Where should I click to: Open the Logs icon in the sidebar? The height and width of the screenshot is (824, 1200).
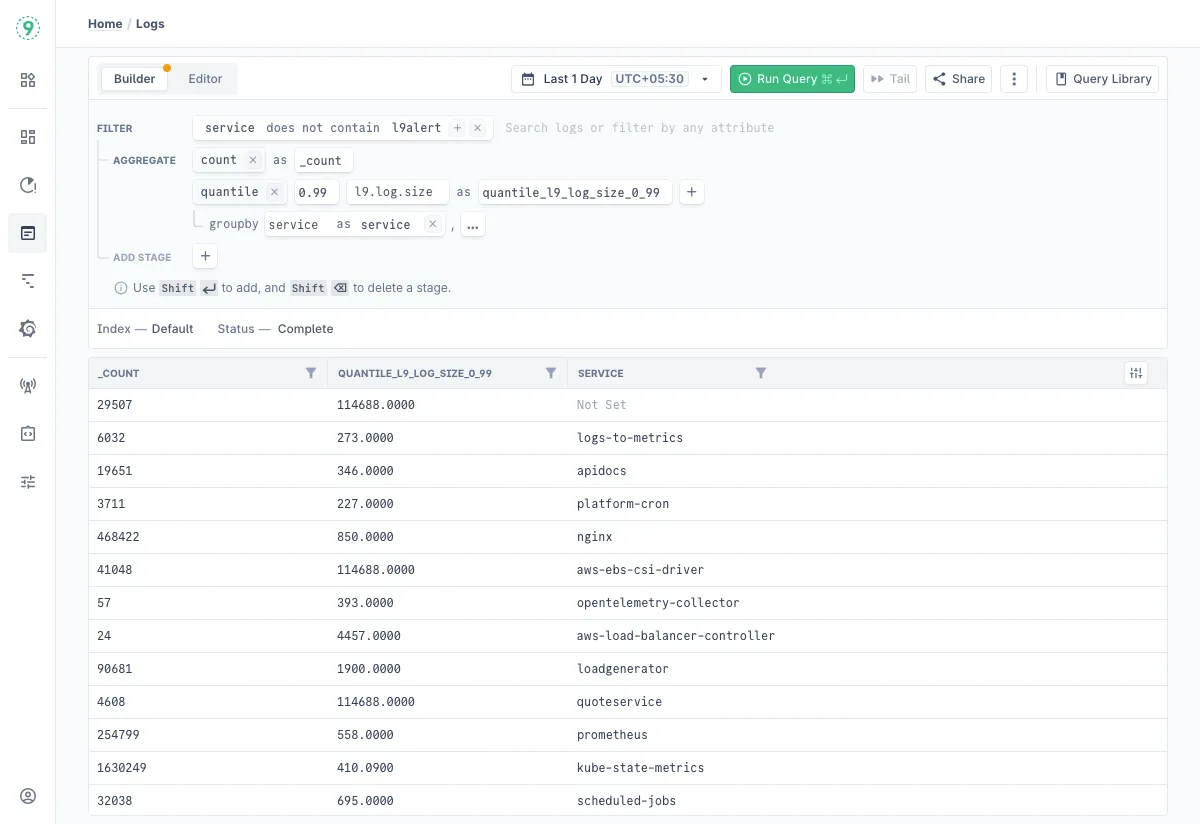pyautogui.click(x=28, y=233)
